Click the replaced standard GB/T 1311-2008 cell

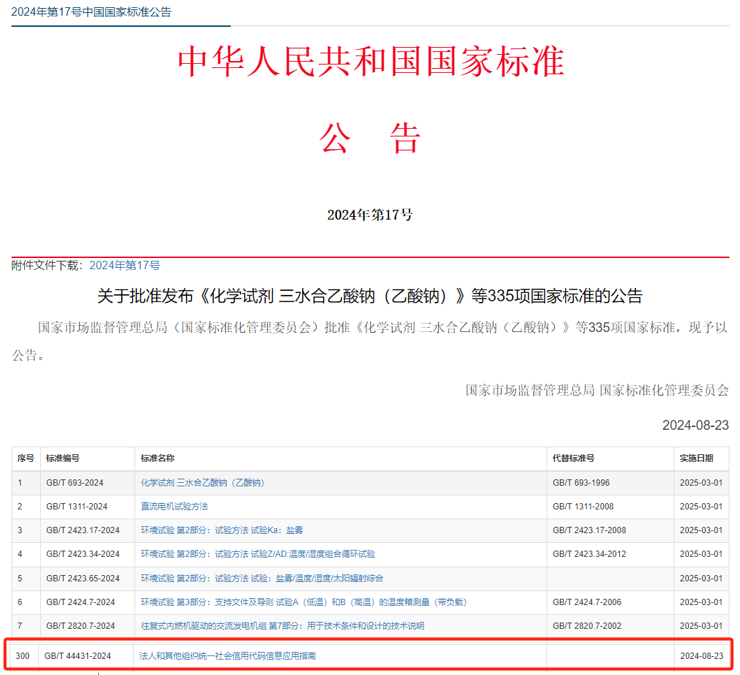point(586,507)
